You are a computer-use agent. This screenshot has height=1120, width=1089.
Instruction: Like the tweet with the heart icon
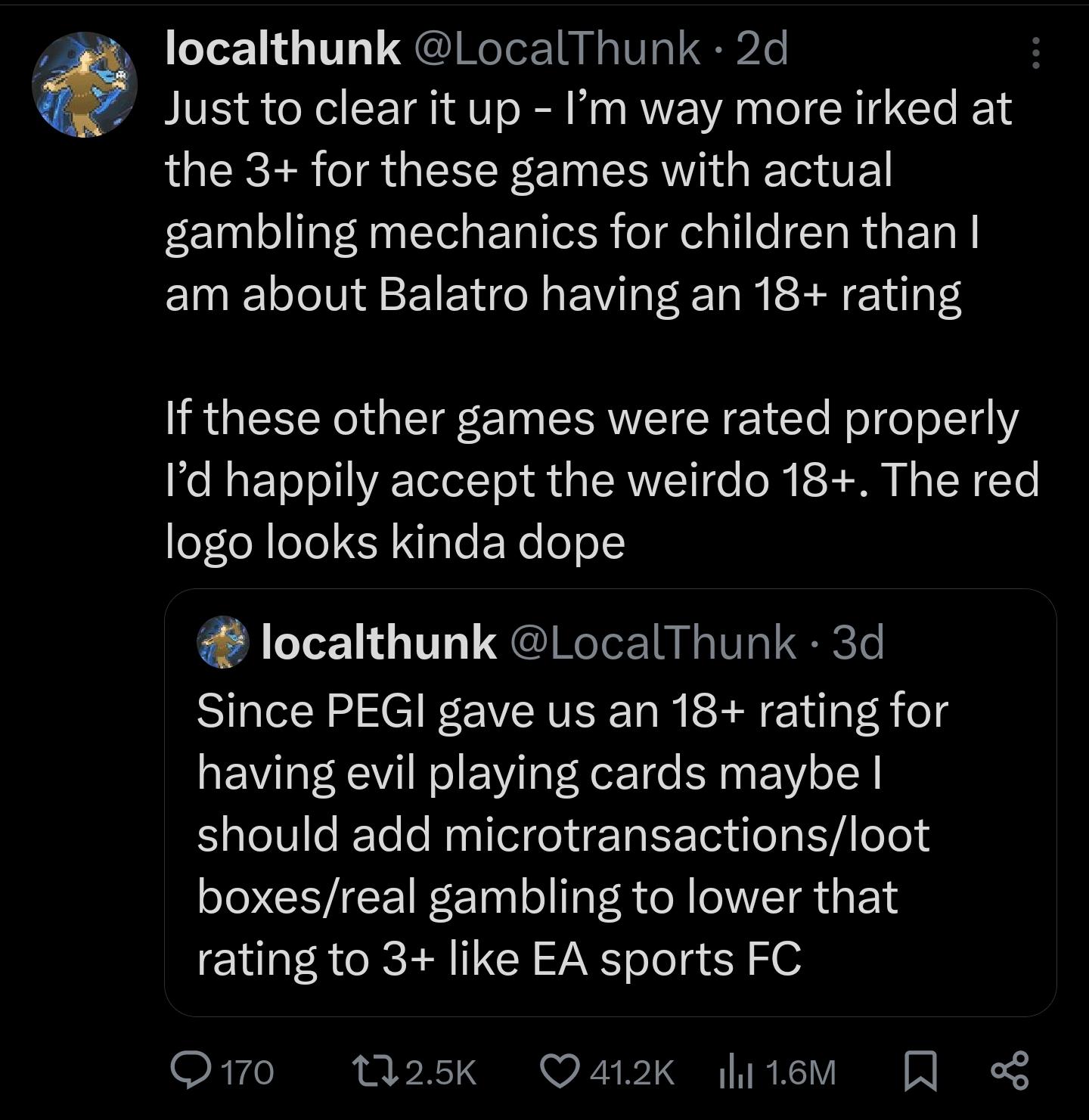pos(559,1071)
